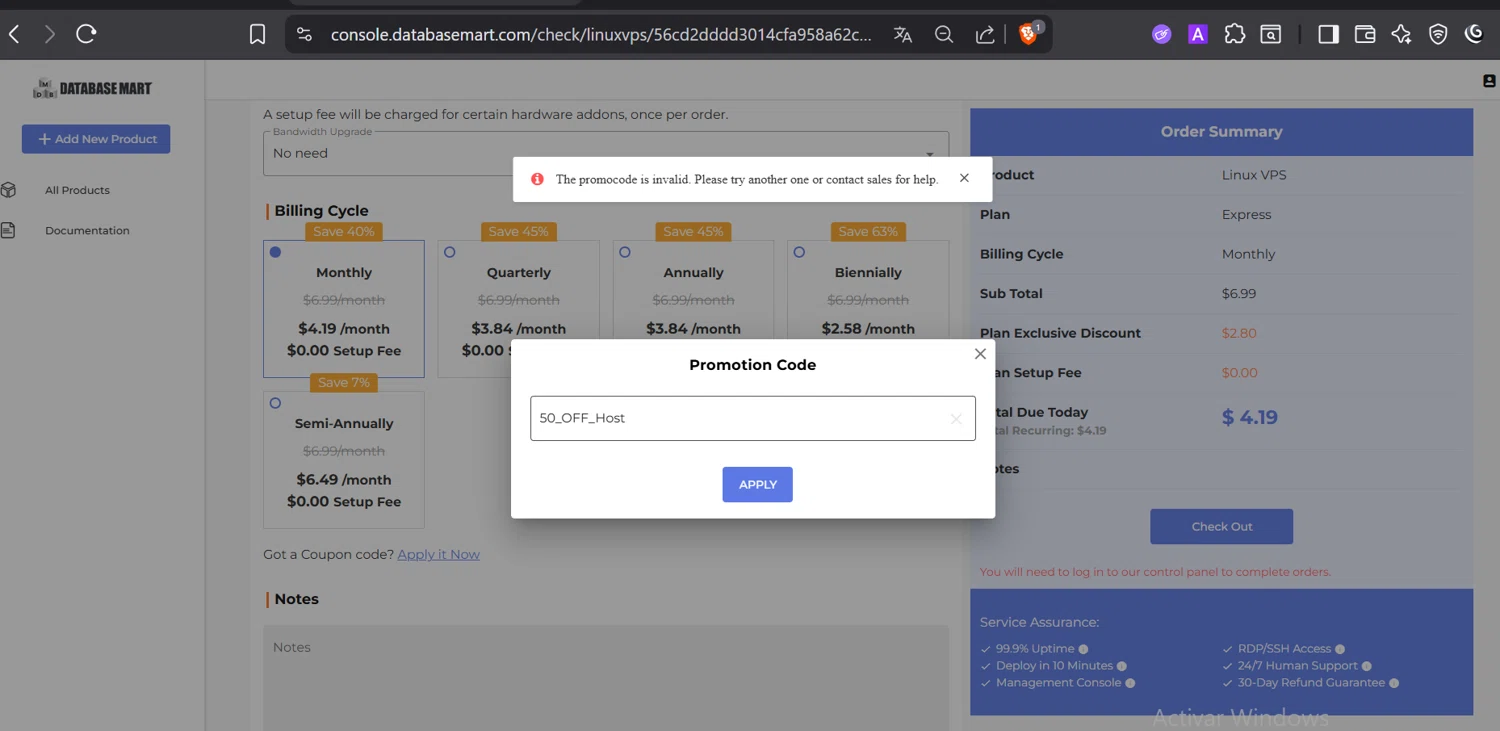Click the '$ 4.19' total due amount

click(x=1250, y=417)
